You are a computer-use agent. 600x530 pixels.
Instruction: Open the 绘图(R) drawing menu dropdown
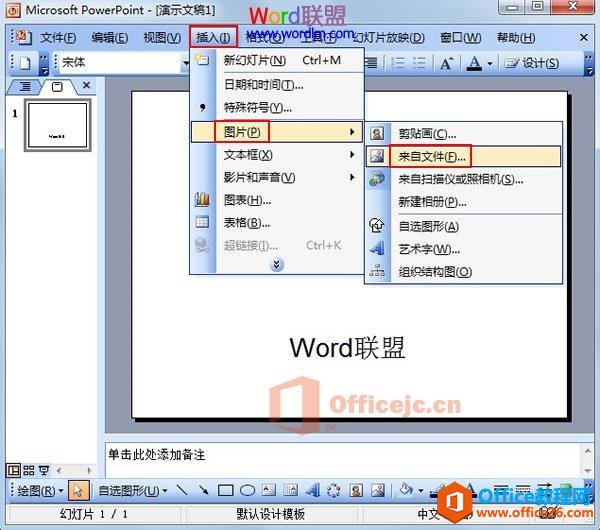40,491
